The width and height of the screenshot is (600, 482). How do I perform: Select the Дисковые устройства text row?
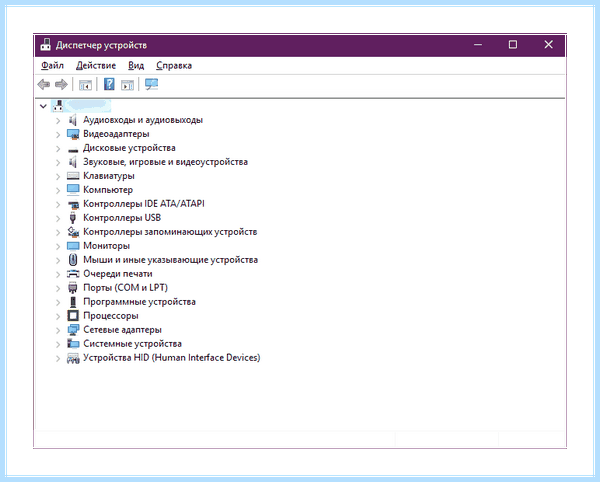tap(129, 148)
